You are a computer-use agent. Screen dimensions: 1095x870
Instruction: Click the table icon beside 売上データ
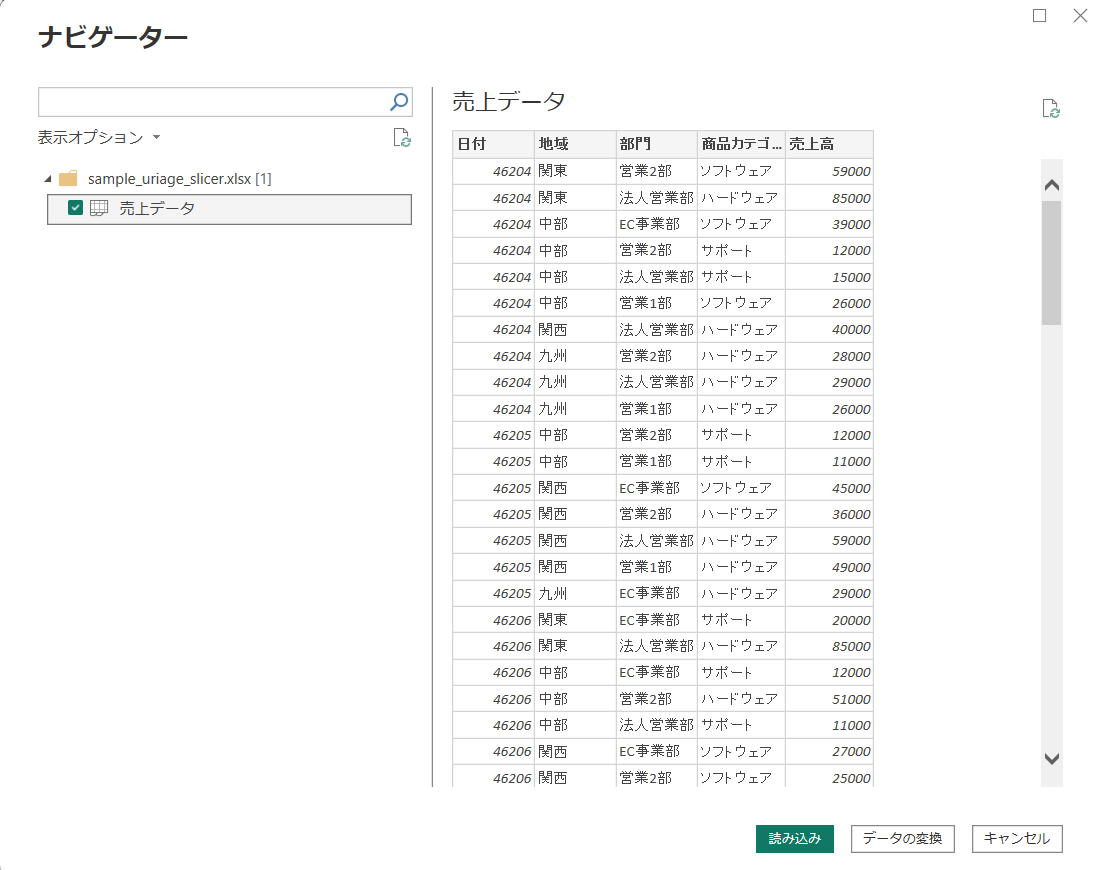pos(99,208)
